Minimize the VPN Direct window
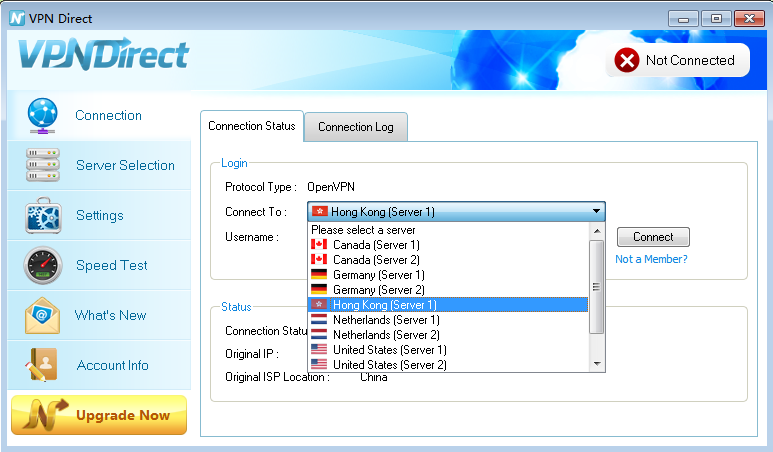 (x=683, y=19)
